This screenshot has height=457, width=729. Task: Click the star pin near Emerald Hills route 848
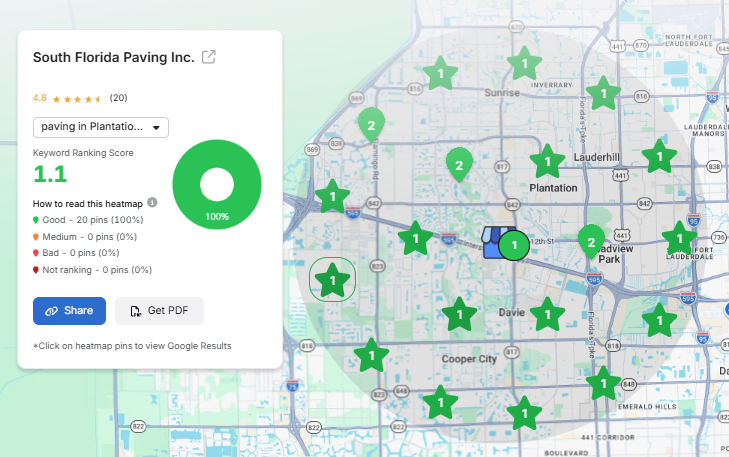coord(603,384)
